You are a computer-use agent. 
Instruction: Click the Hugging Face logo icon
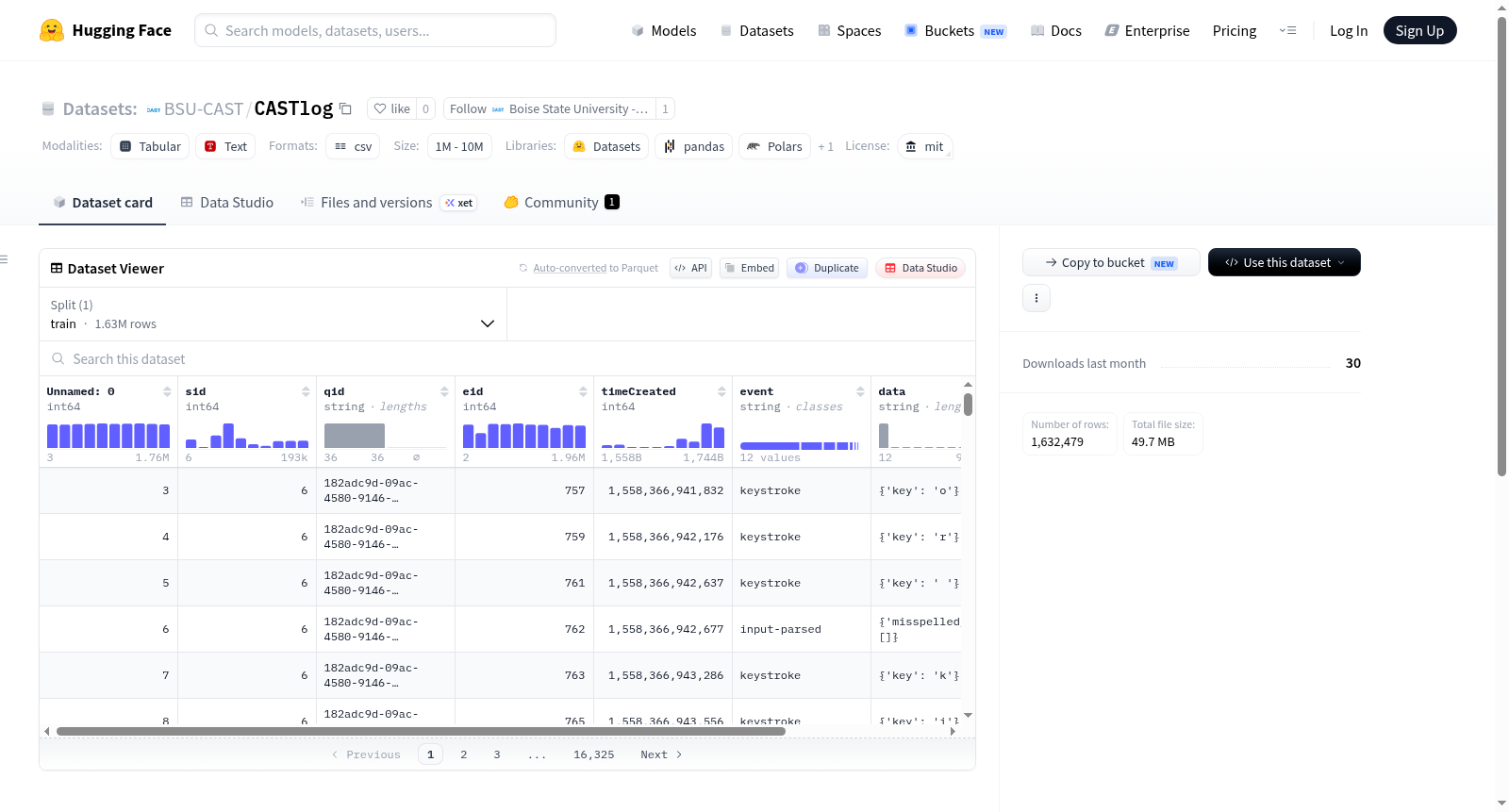click(52, 30)
